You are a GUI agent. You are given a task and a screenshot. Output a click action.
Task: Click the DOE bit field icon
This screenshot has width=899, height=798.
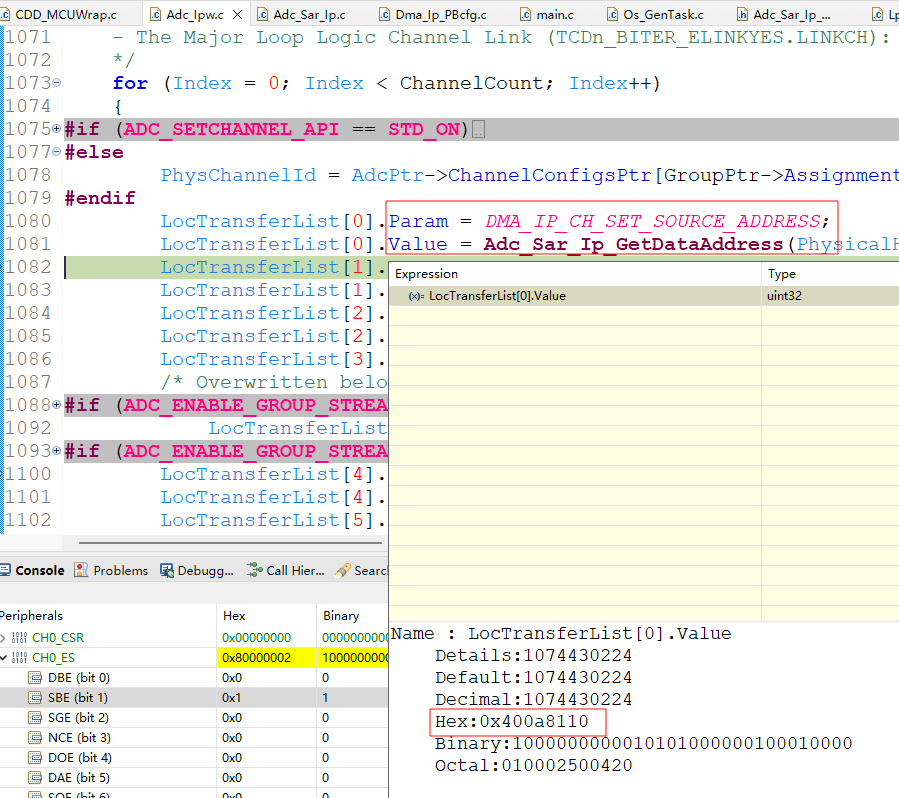tap(35, 758)
